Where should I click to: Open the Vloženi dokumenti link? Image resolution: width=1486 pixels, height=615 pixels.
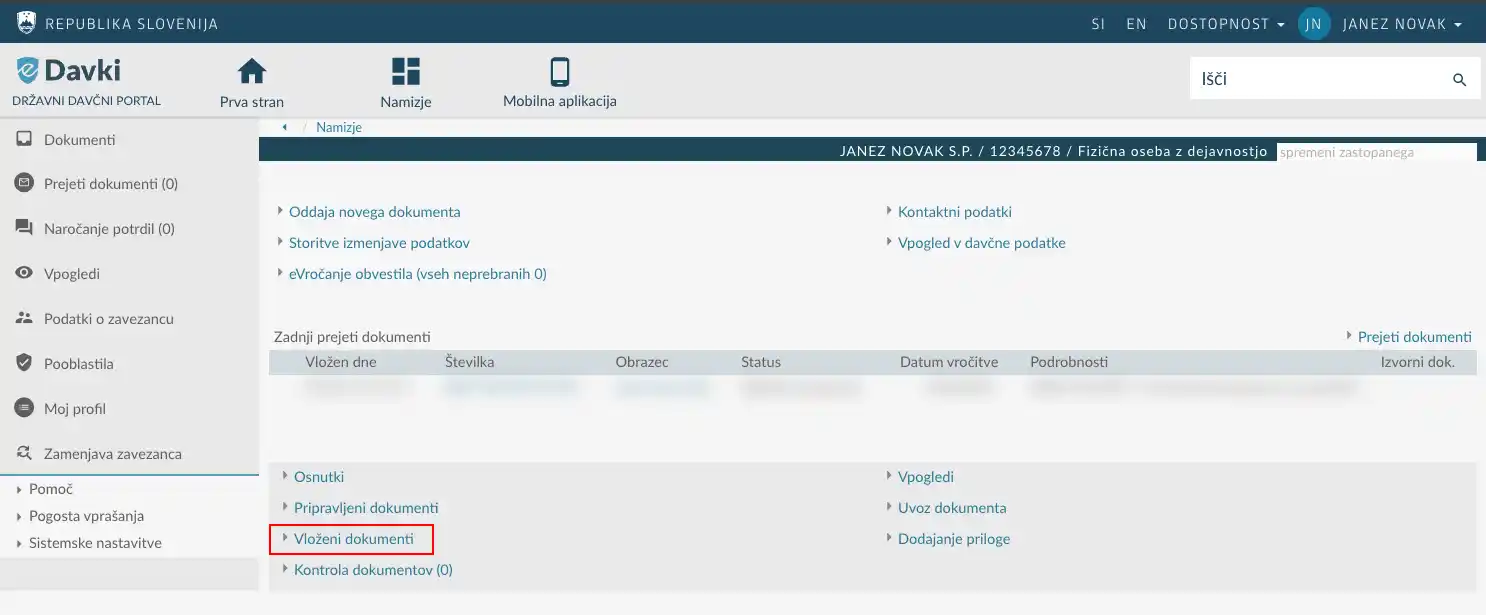pos(353,539)
